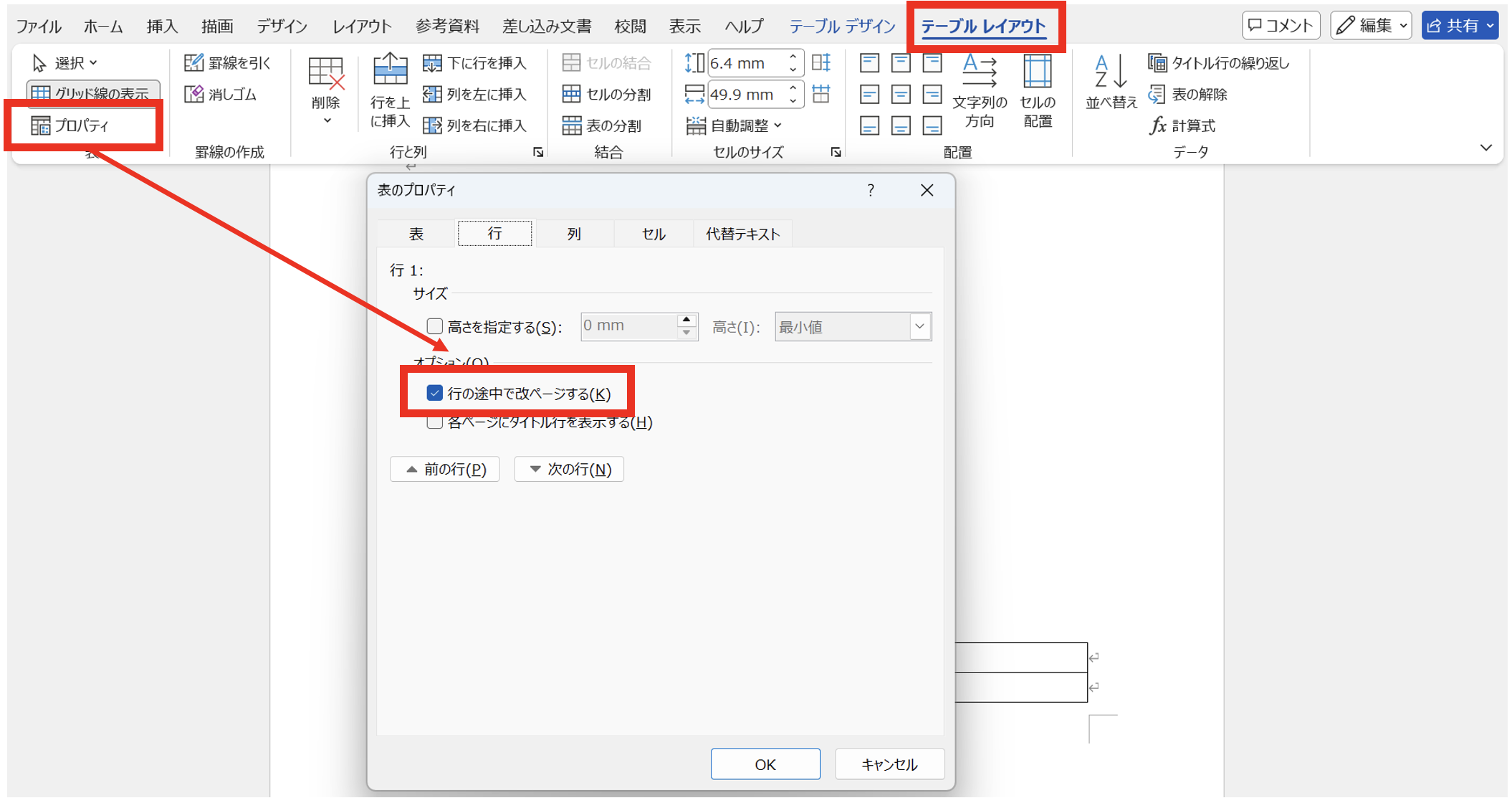The image size is (1512, 803).
Task: Click Split Cells (セルの分割) icon
Action: click(x=571, y=94)
